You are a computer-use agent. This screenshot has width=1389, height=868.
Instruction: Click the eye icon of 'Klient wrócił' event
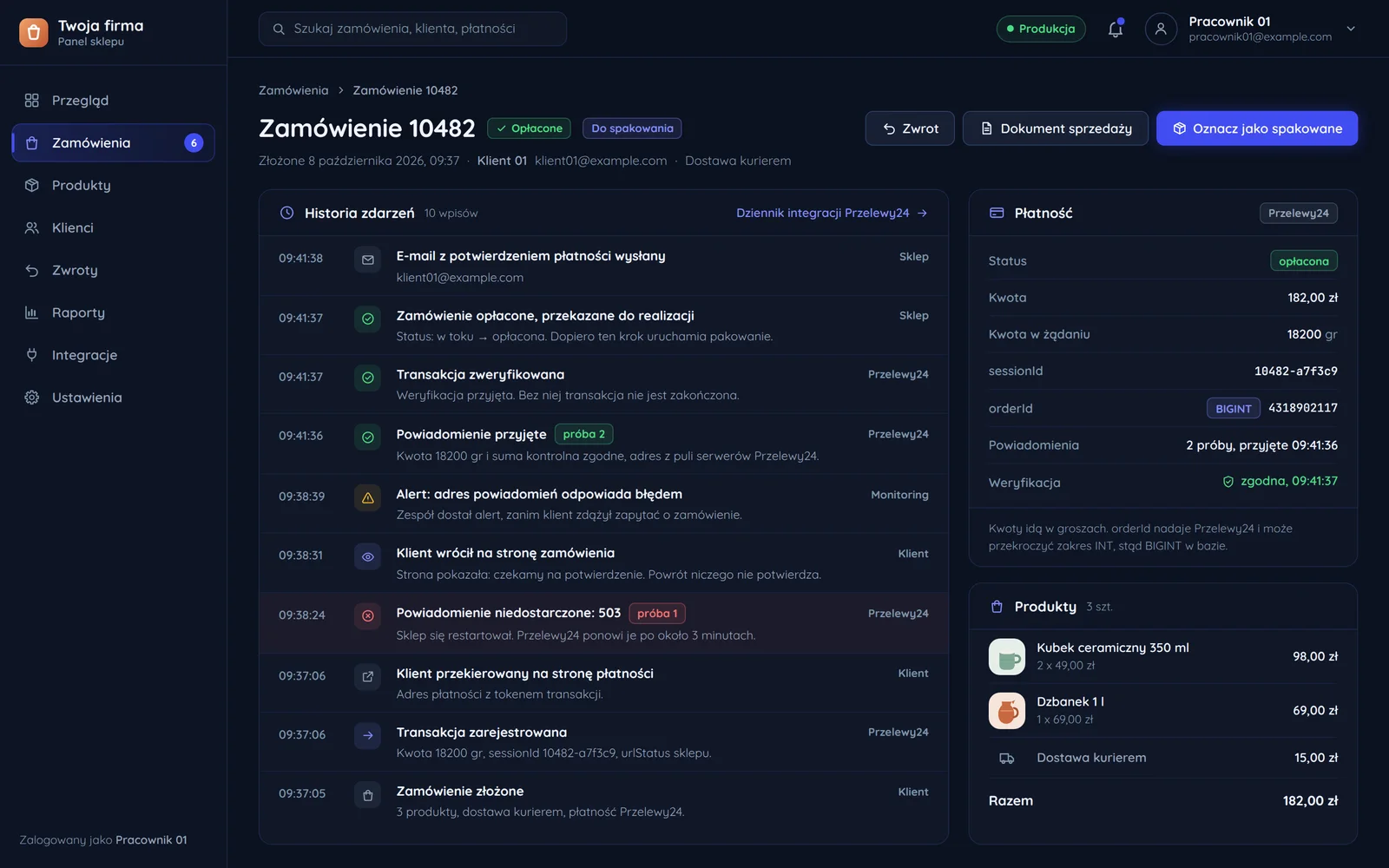[368, 556]
